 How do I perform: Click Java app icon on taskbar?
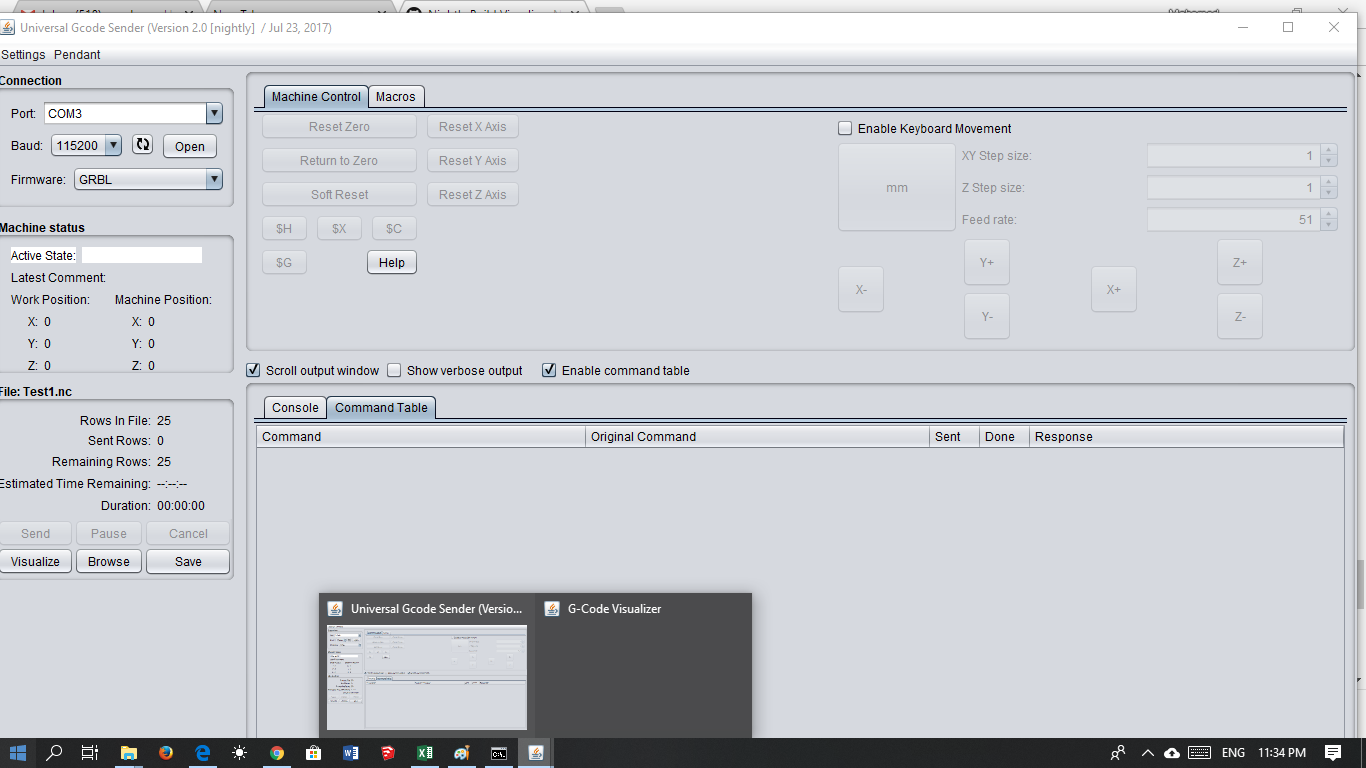(536, 753)
